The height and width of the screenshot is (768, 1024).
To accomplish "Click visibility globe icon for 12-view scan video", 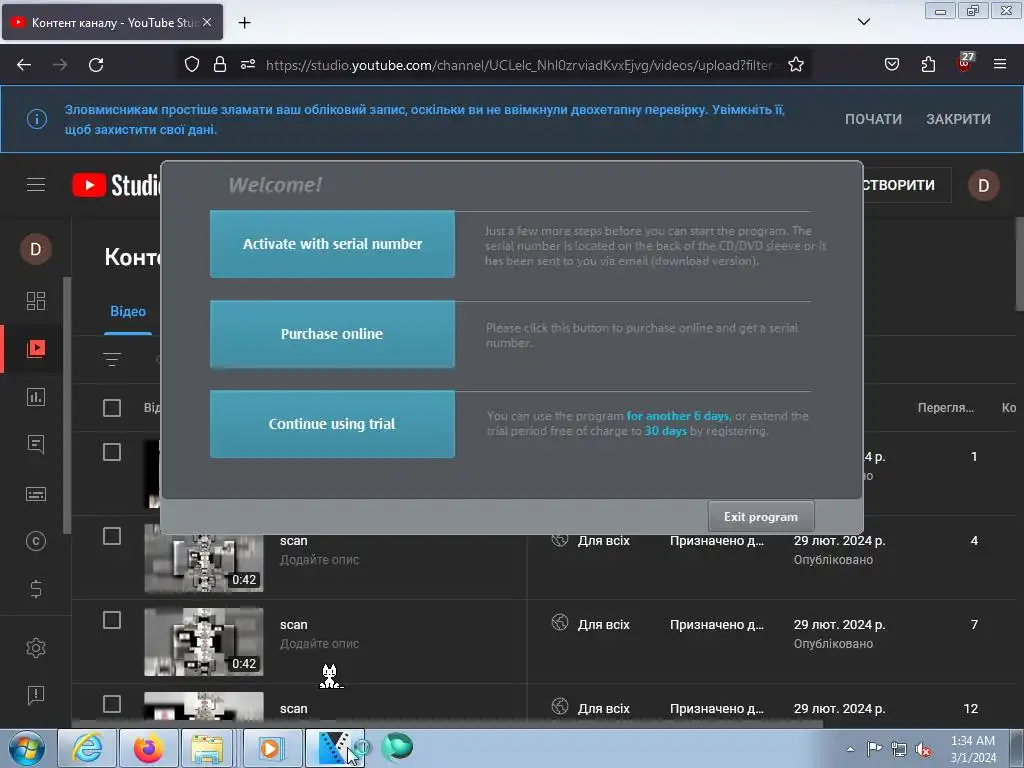I will (560, 706).
